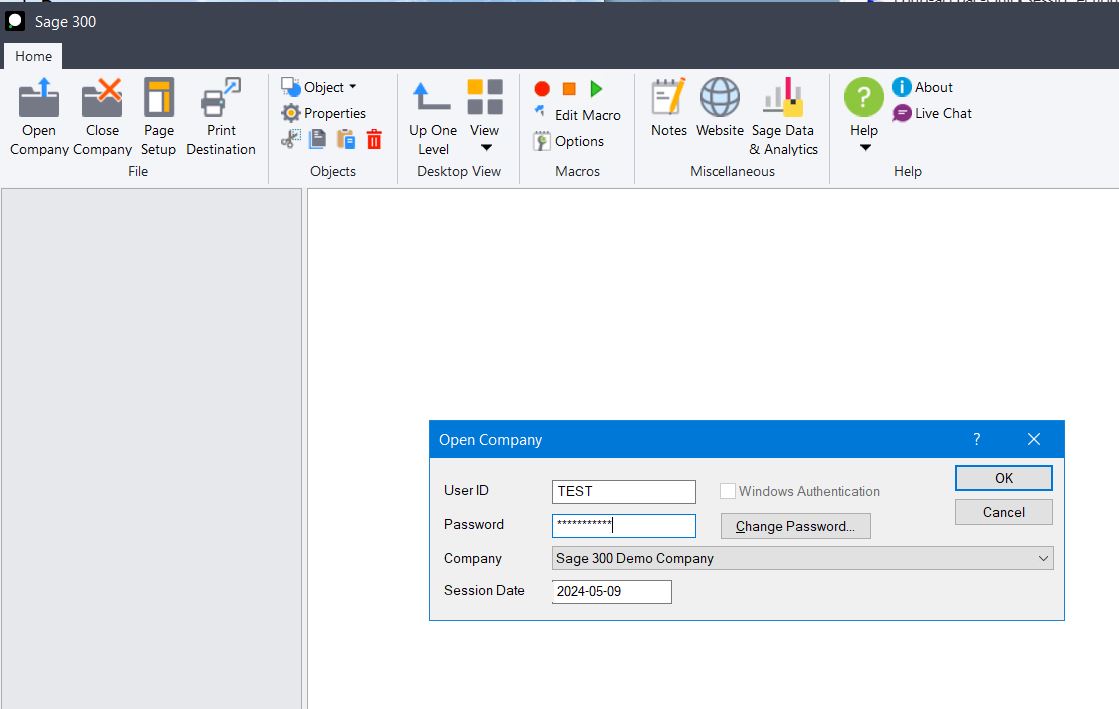The height and width of the screenshot is (709, 1119).
Task: Expand the View dropdown
Action: tap(485, 116)
